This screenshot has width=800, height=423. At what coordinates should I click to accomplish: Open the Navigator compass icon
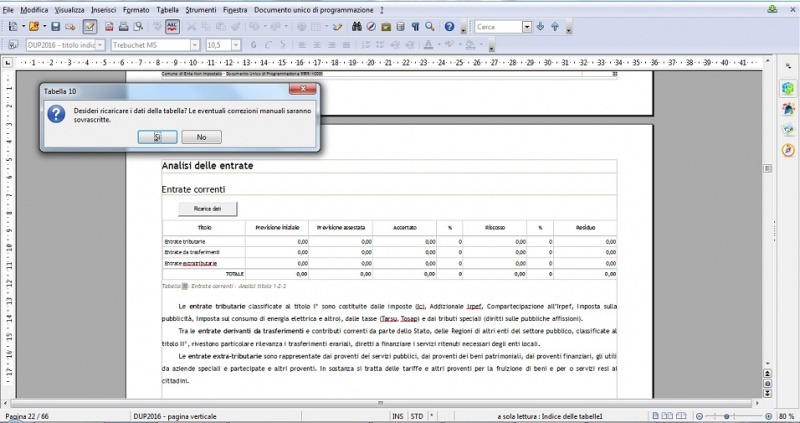[372, 26]
